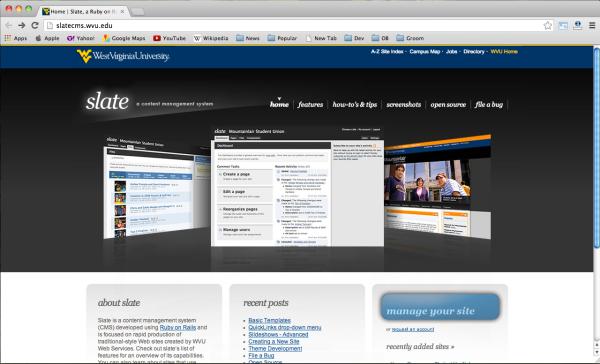The width and height of the screenshot is (600, 364).
Task: Click the browser forward arrow
Action: click(22, 25)
